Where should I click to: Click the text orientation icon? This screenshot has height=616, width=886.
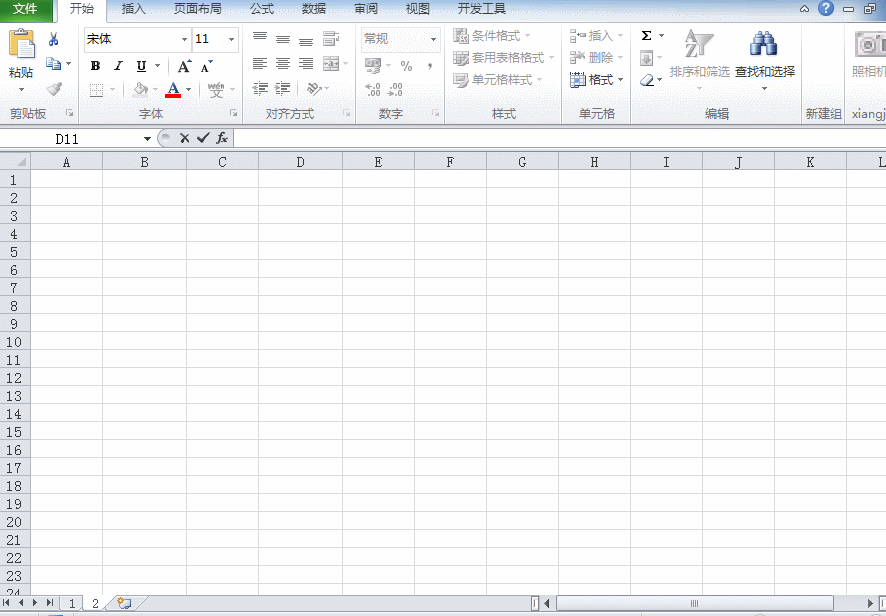[x=314, y=89]
